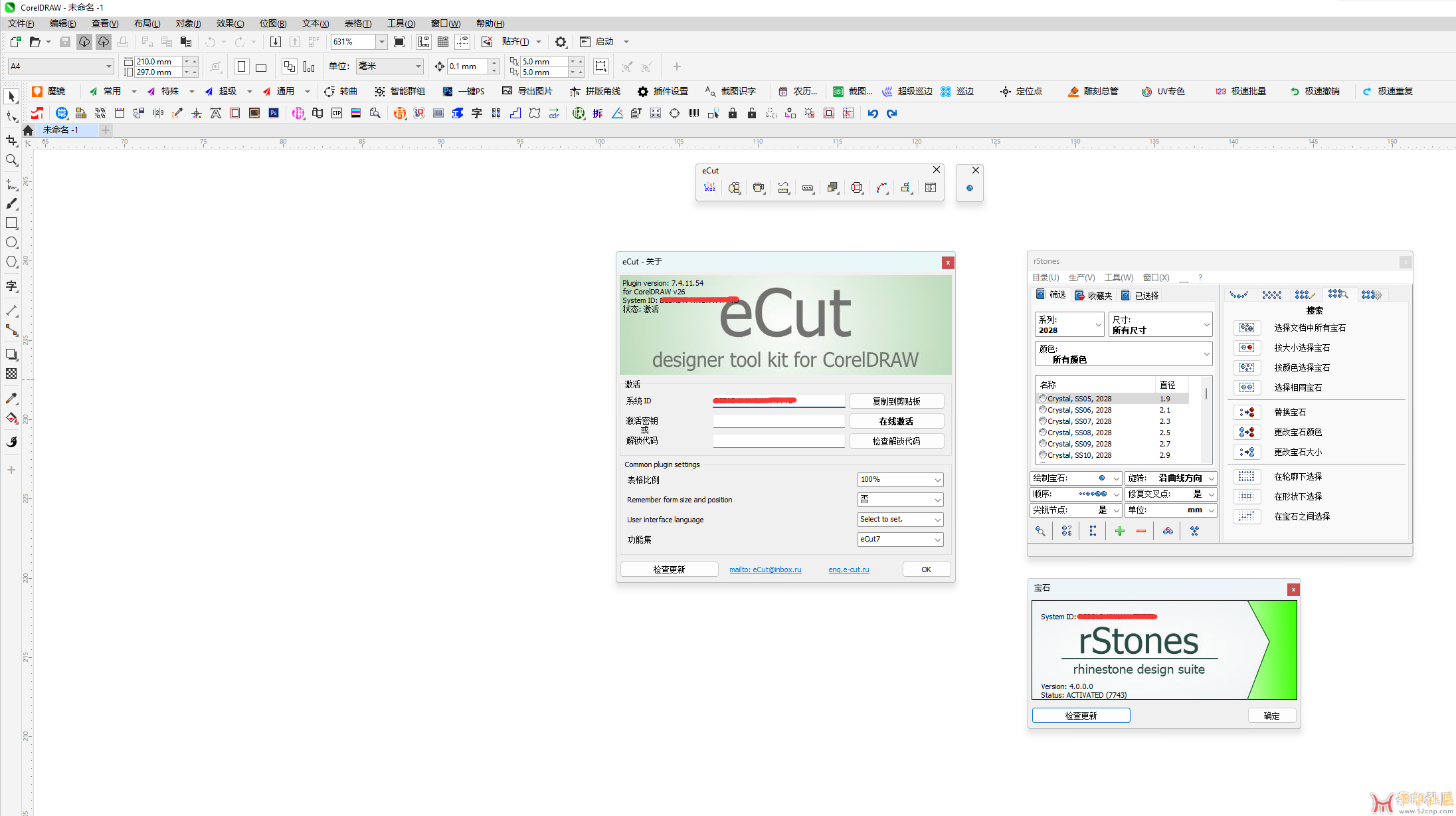
Task: Click select all stones in document icon
Action: [x=1247, y=328]
